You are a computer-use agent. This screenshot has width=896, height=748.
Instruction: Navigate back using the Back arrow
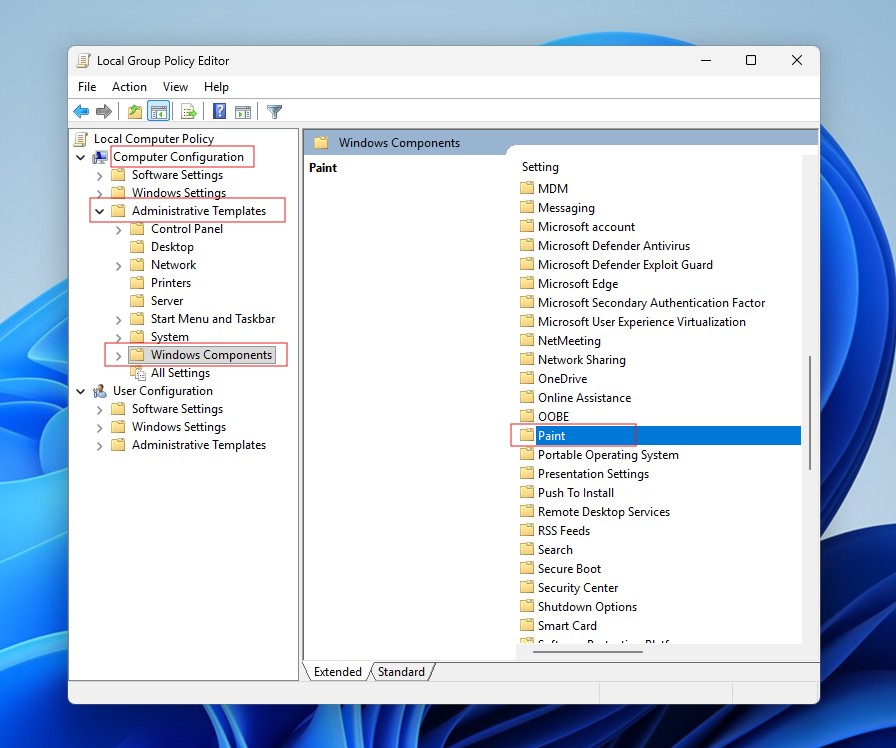coord(82,111)
